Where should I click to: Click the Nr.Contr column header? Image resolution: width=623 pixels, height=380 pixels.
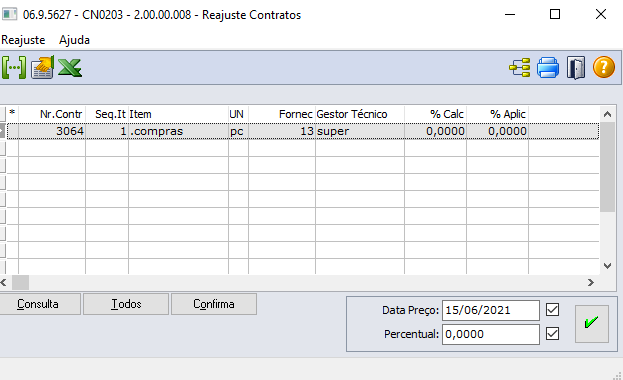52,114
